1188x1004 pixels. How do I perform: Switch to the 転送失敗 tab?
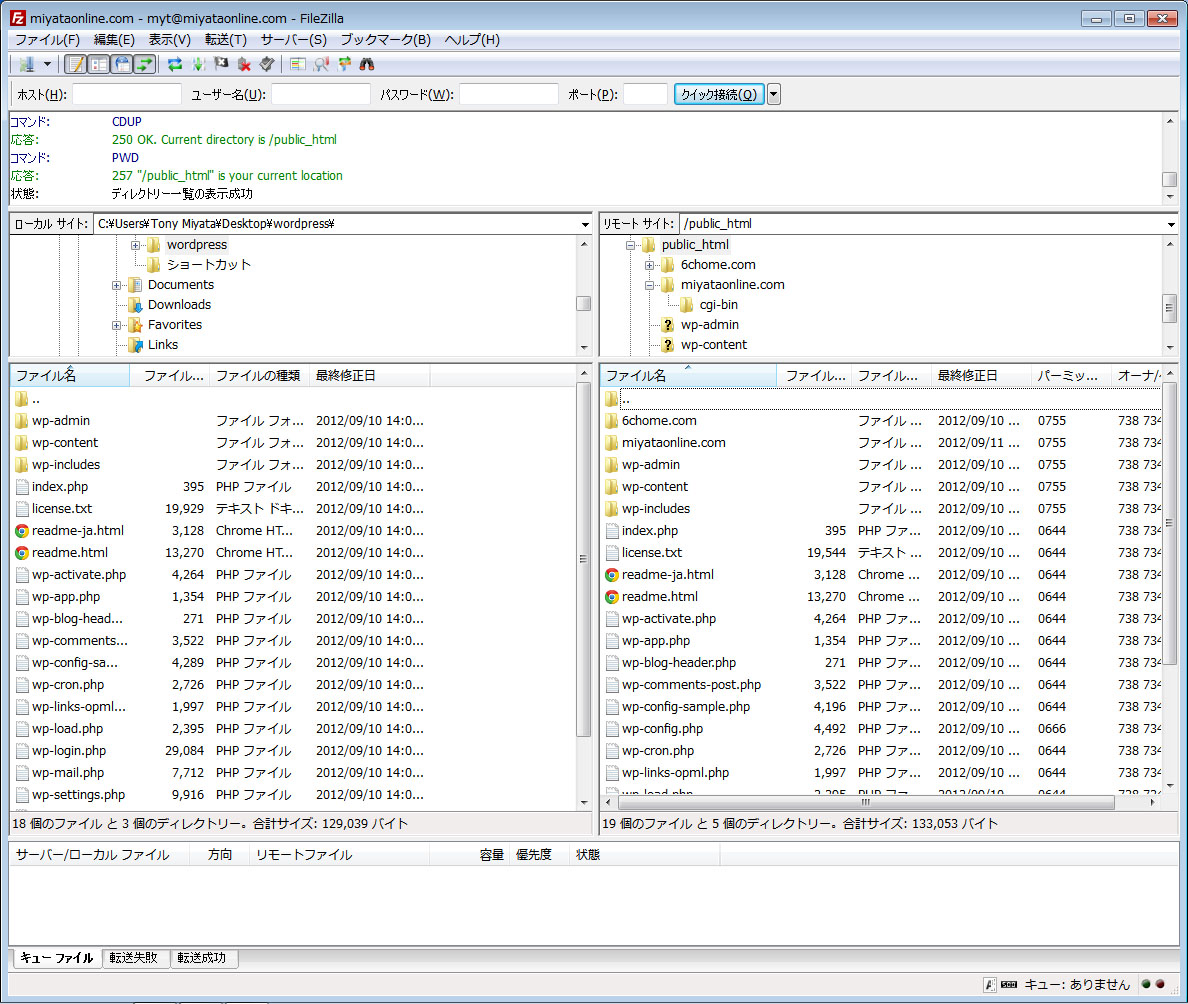pyautogui.click(x=136, y=958)
